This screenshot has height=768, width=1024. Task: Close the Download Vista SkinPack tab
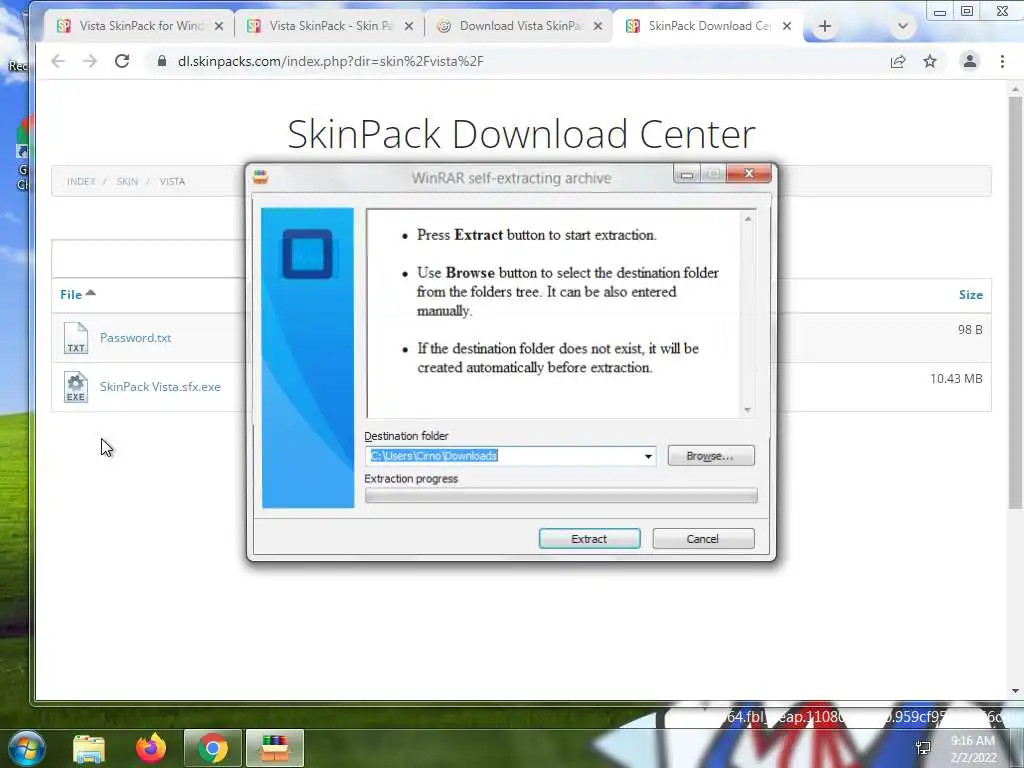pos(598,26)
